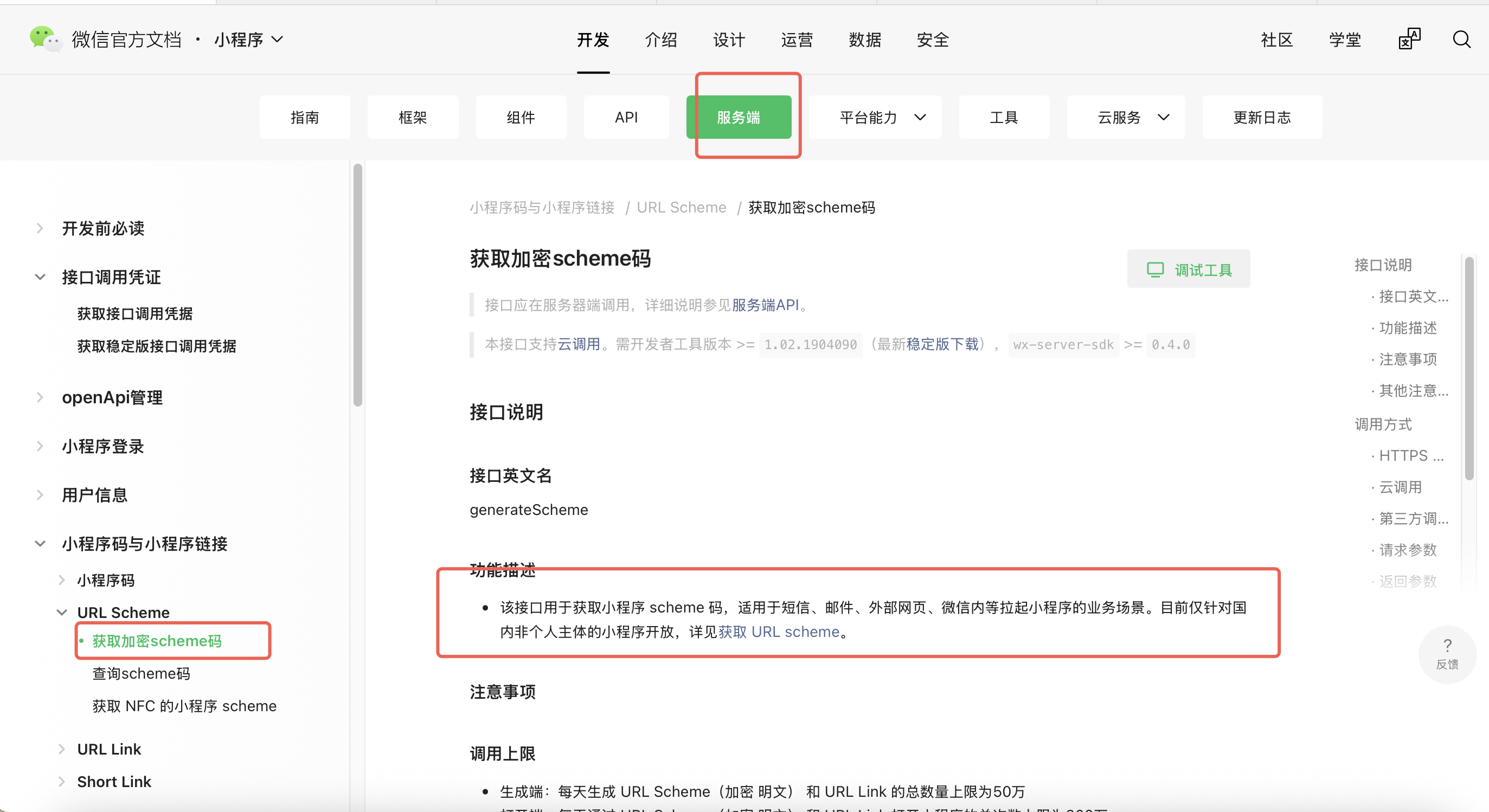This screenshot has height=812, width=1489.
Task: Click the 调试工具 debug tool monitor icon
Action: tap(1155, 269)
